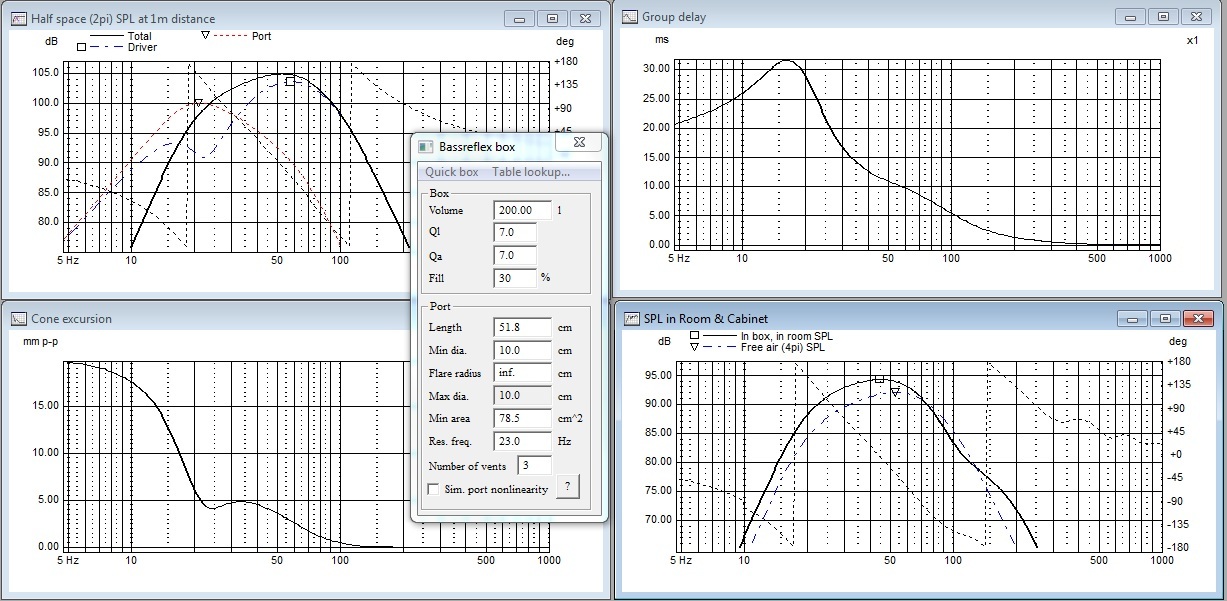1227x601 pixels.
Task: Click the Group delay window icon
Action: [630, 16]
